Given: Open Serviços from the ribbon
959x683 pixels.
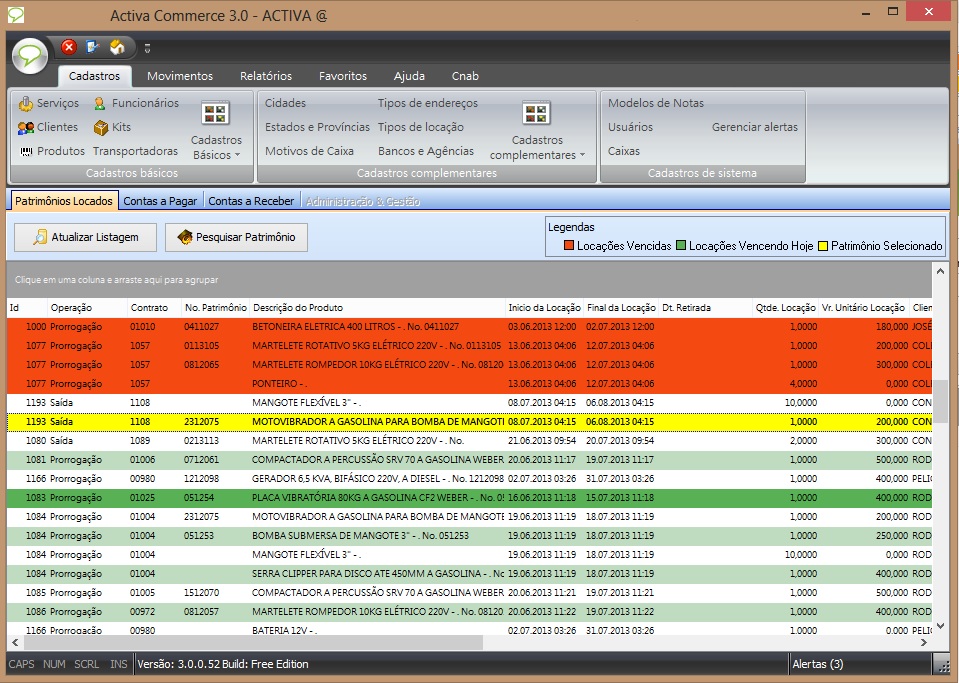Looking at the screenshot, I should 48,104.
